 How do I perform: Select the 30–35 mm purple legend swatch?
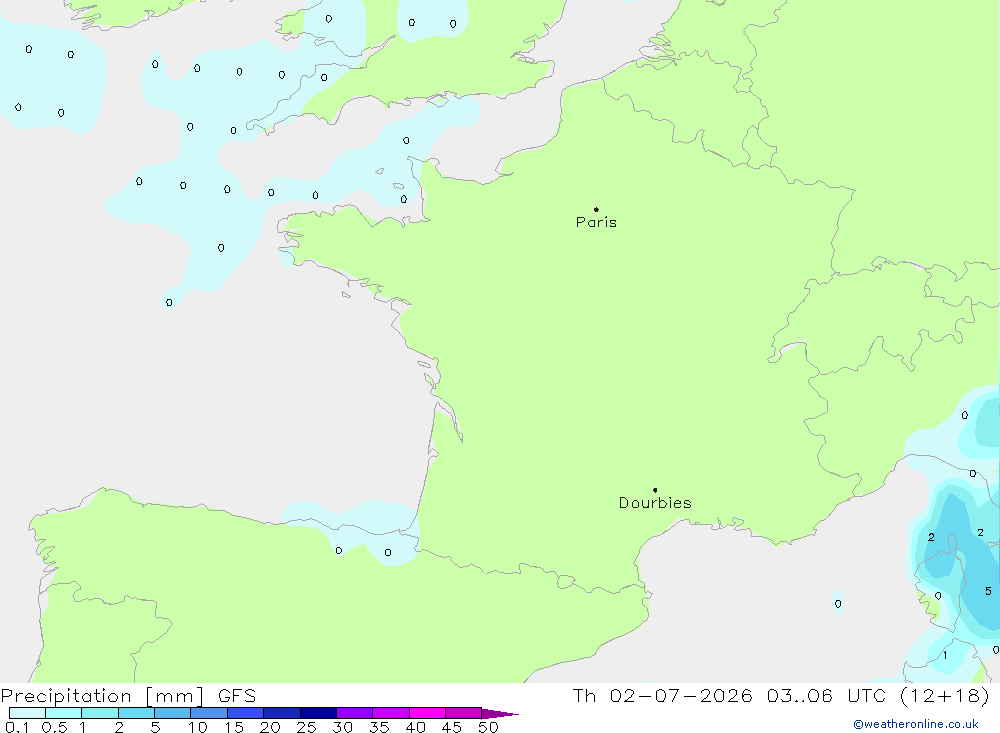[354, 713]
